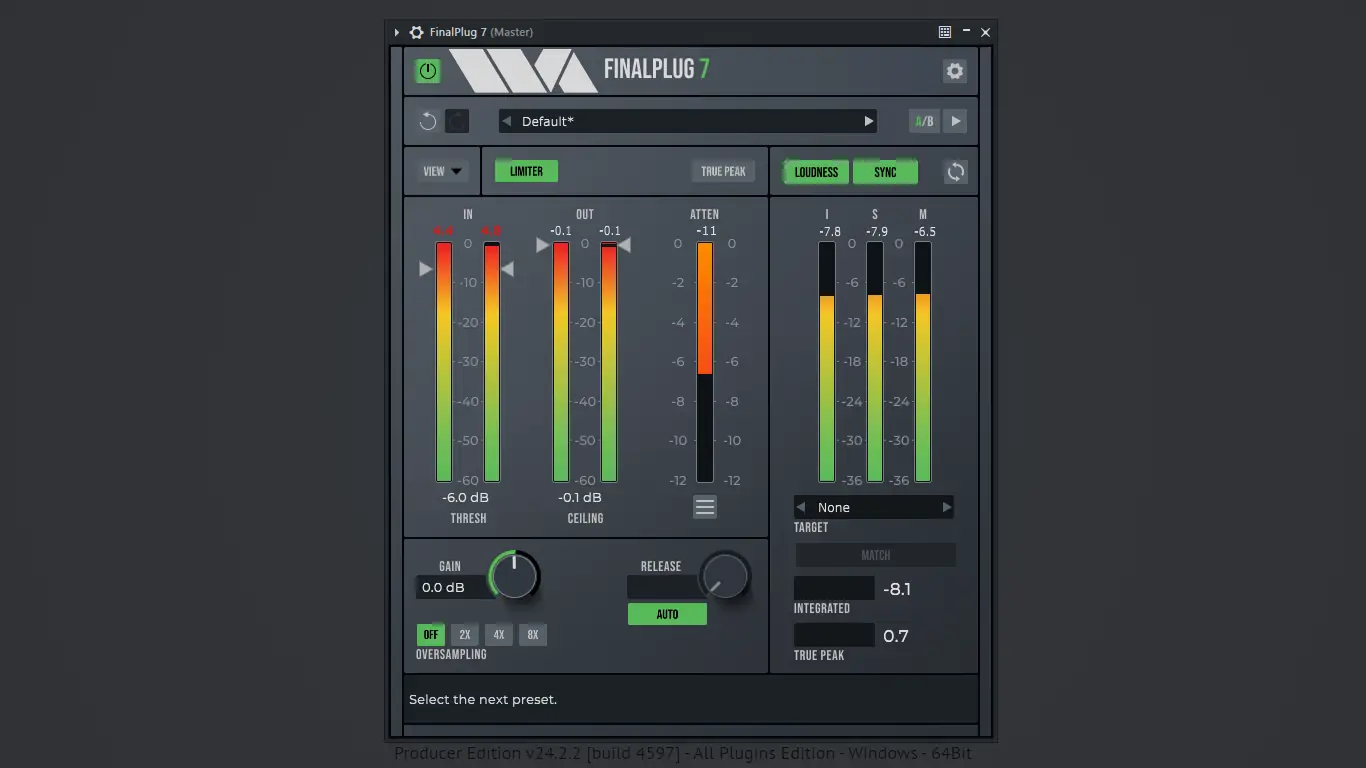Select the next preset arrow

[x=869, y=121]
